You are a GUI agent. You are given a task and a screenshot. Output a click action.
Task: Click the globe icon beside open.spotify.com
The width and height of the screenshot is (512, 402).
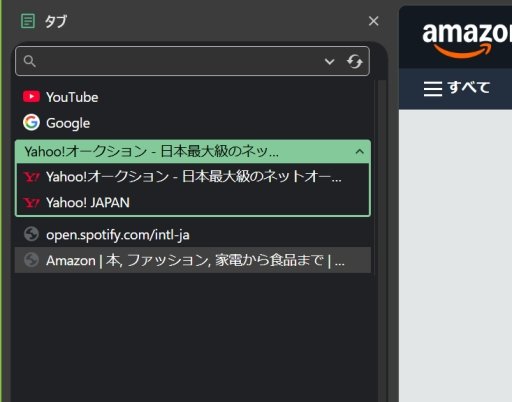coord(31,234)
